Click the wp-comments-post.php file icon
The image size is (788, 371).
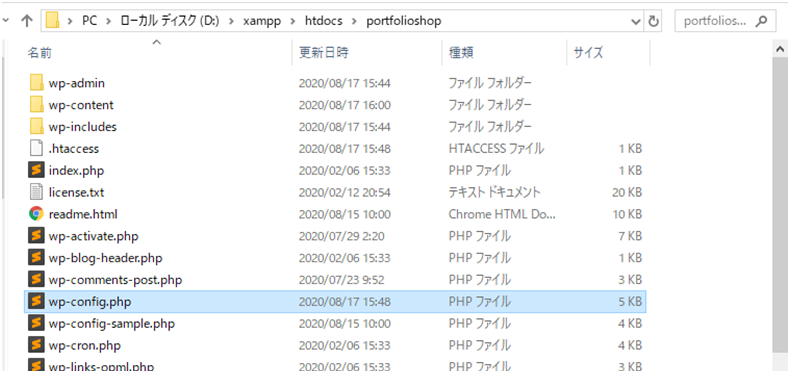click(x=37, y=280)
